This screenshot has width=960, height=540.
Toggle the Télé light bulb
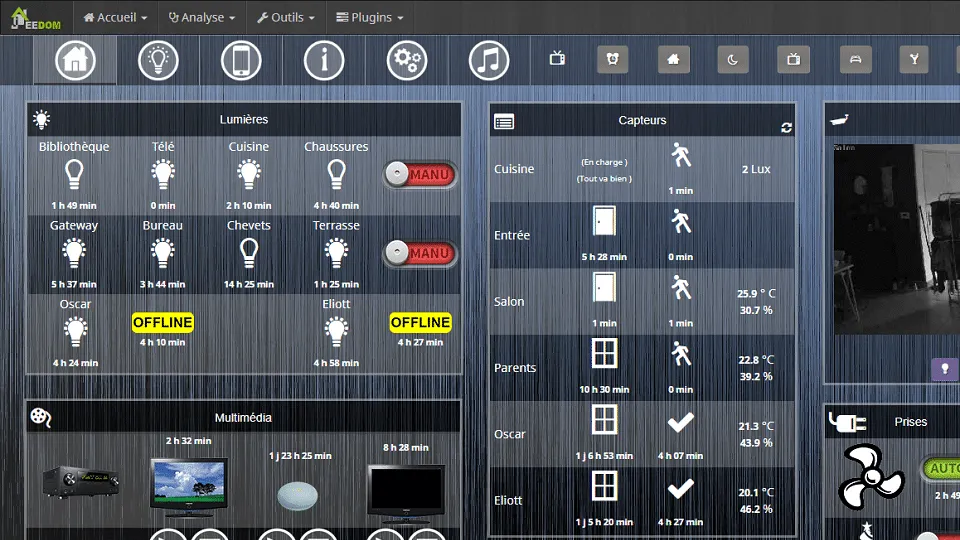163,174
